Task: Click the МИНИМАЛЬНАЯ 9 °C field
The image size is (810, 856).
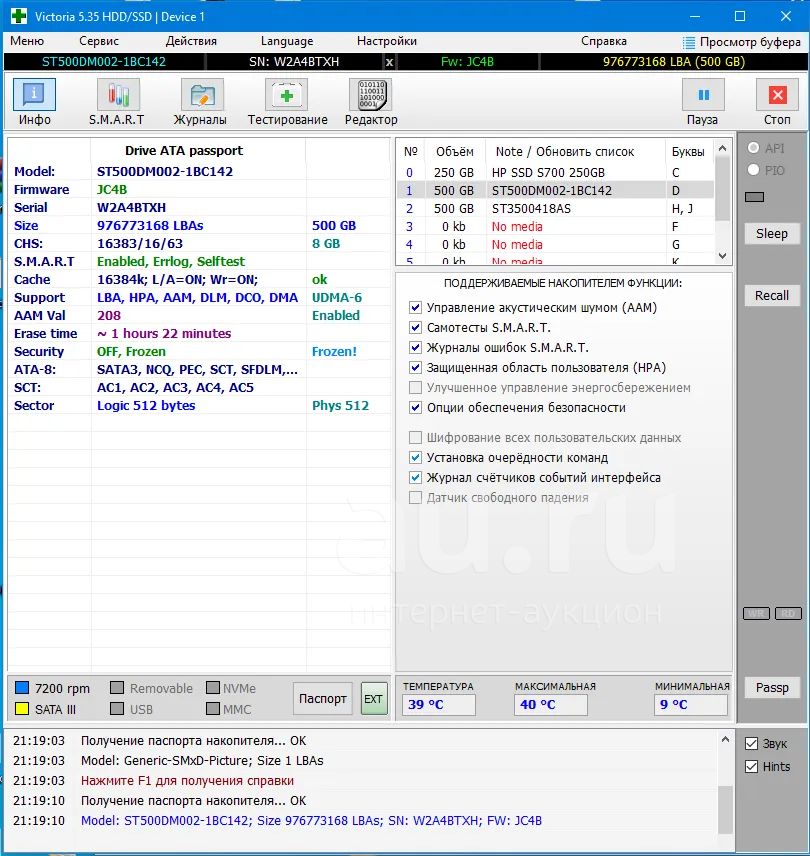Action: tap(691, 705)
